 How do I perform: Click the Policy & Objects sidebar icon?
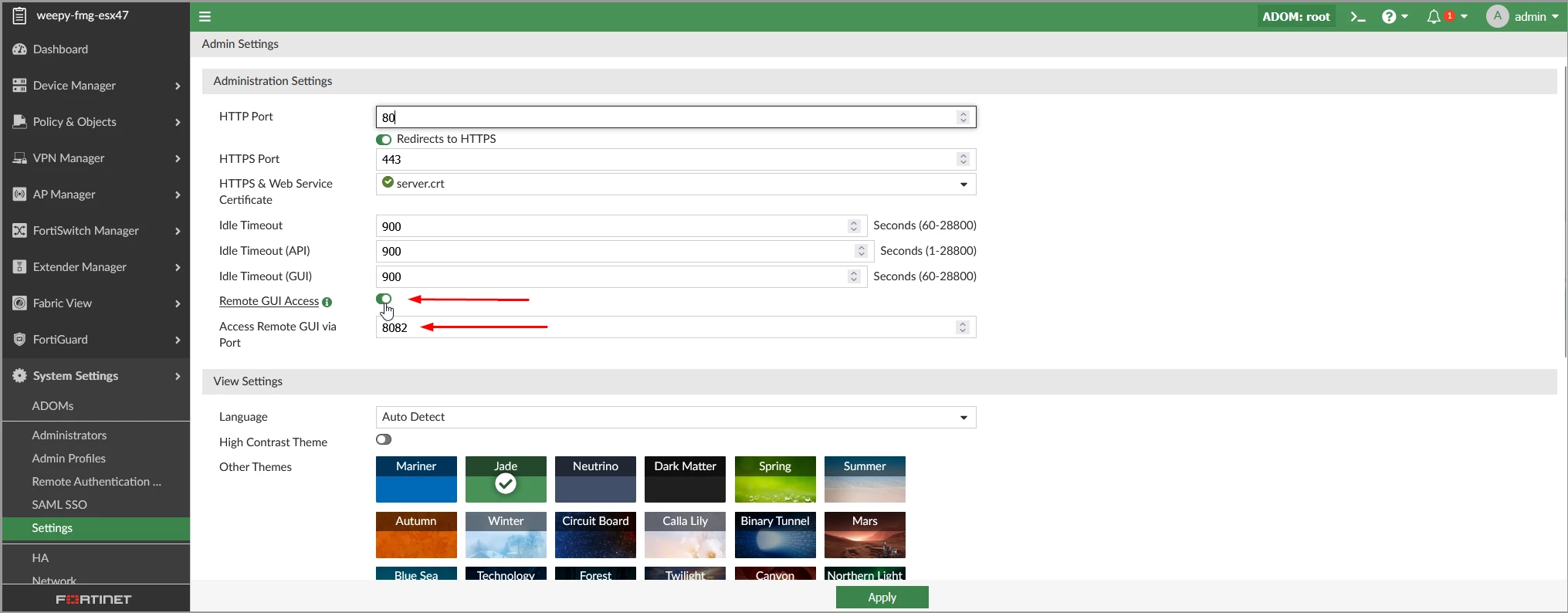(x=19, y=122)
